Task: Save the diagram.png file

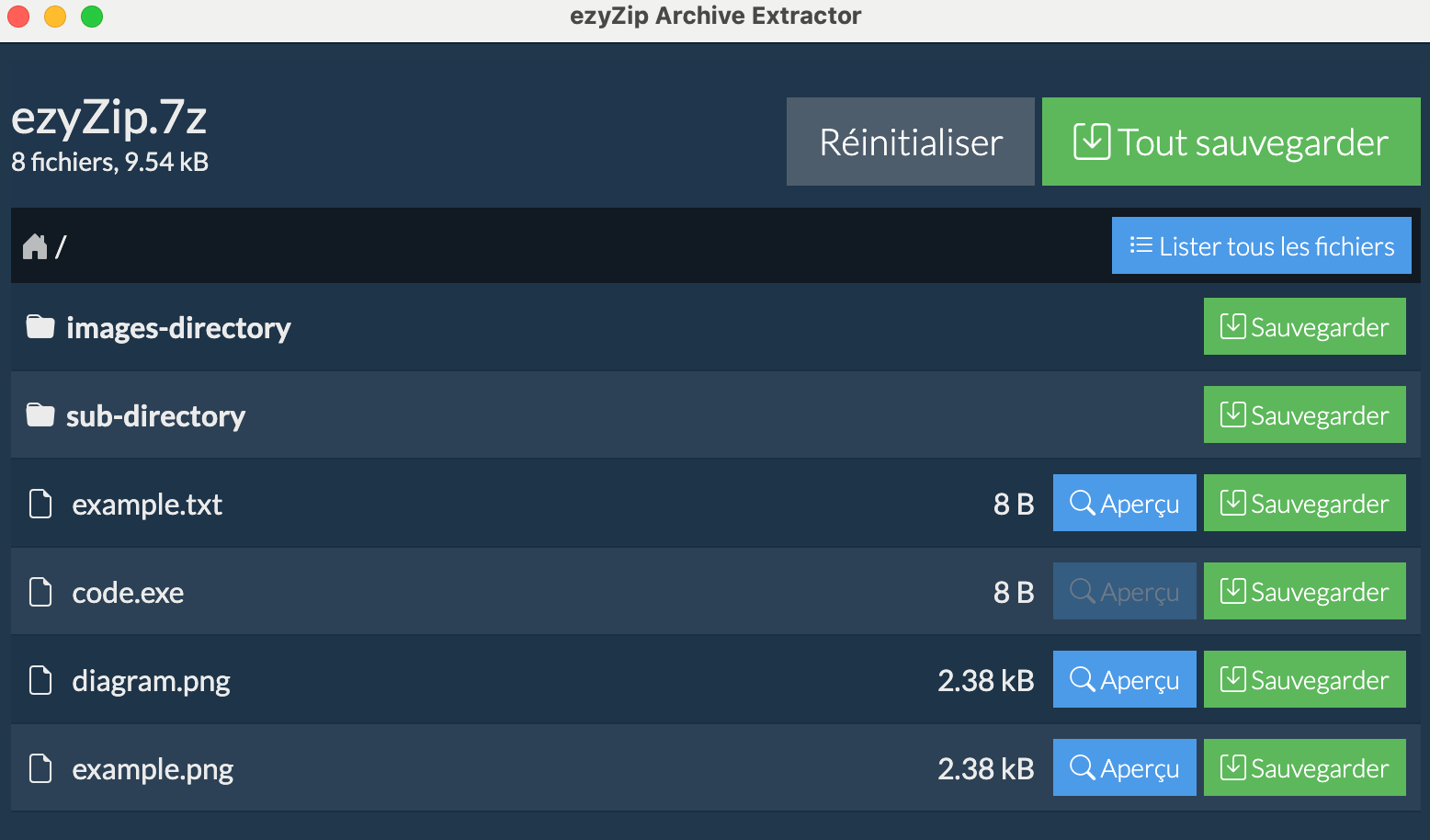Action: click(x=1305, y=679)
